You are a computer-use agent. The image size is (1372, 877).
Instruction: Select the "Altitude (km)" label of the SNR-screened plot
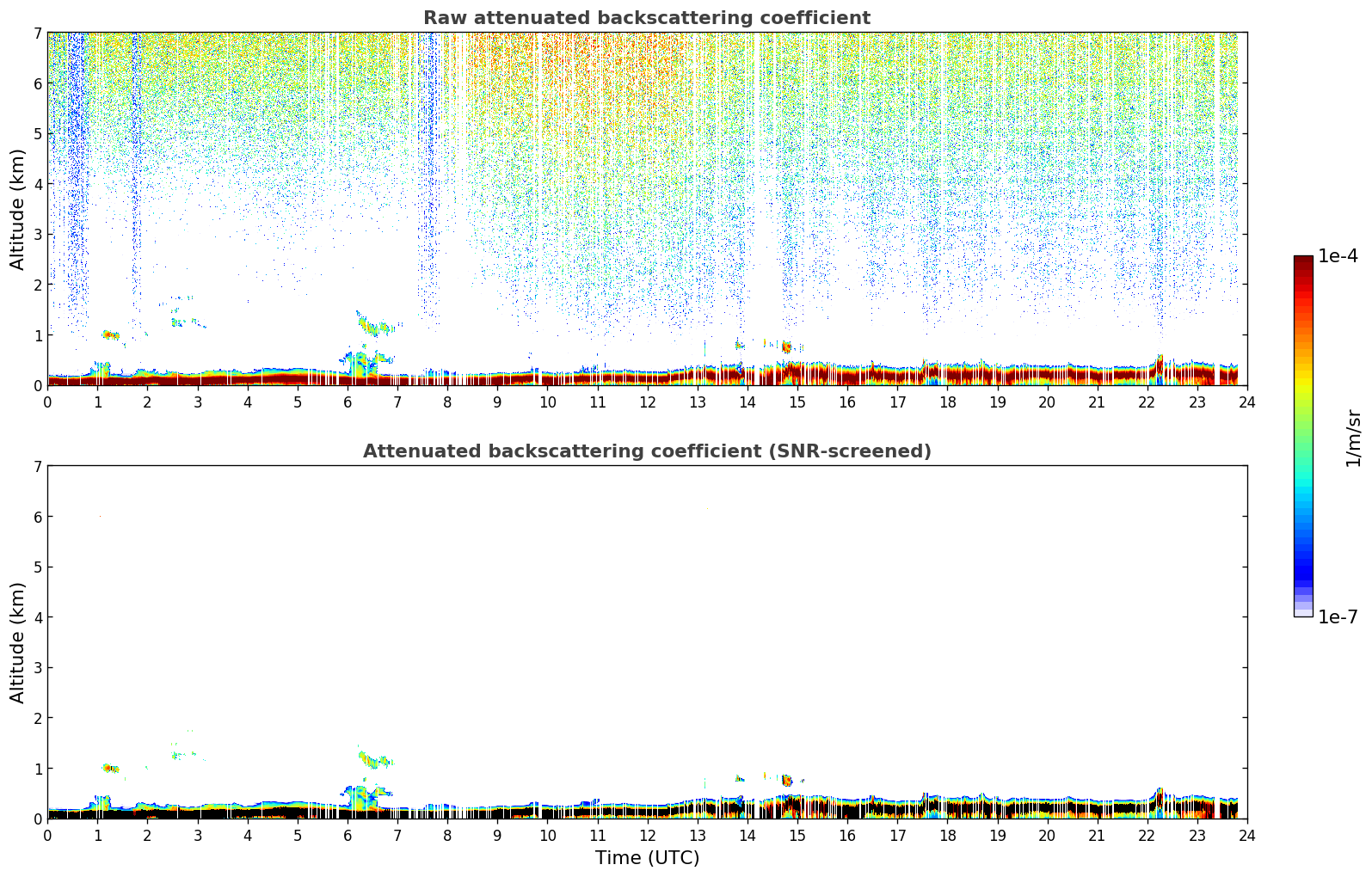point(18,642)
